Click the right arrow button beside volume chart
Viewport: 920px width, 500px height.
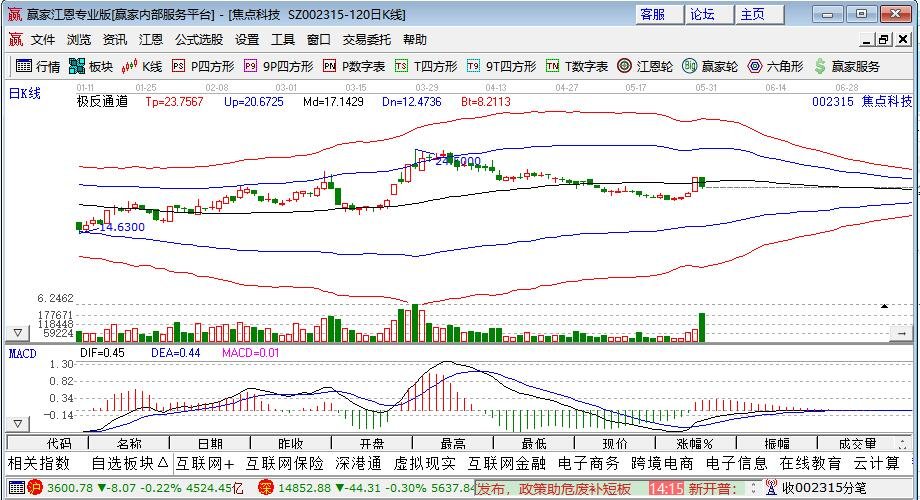(x=901, y=333)
